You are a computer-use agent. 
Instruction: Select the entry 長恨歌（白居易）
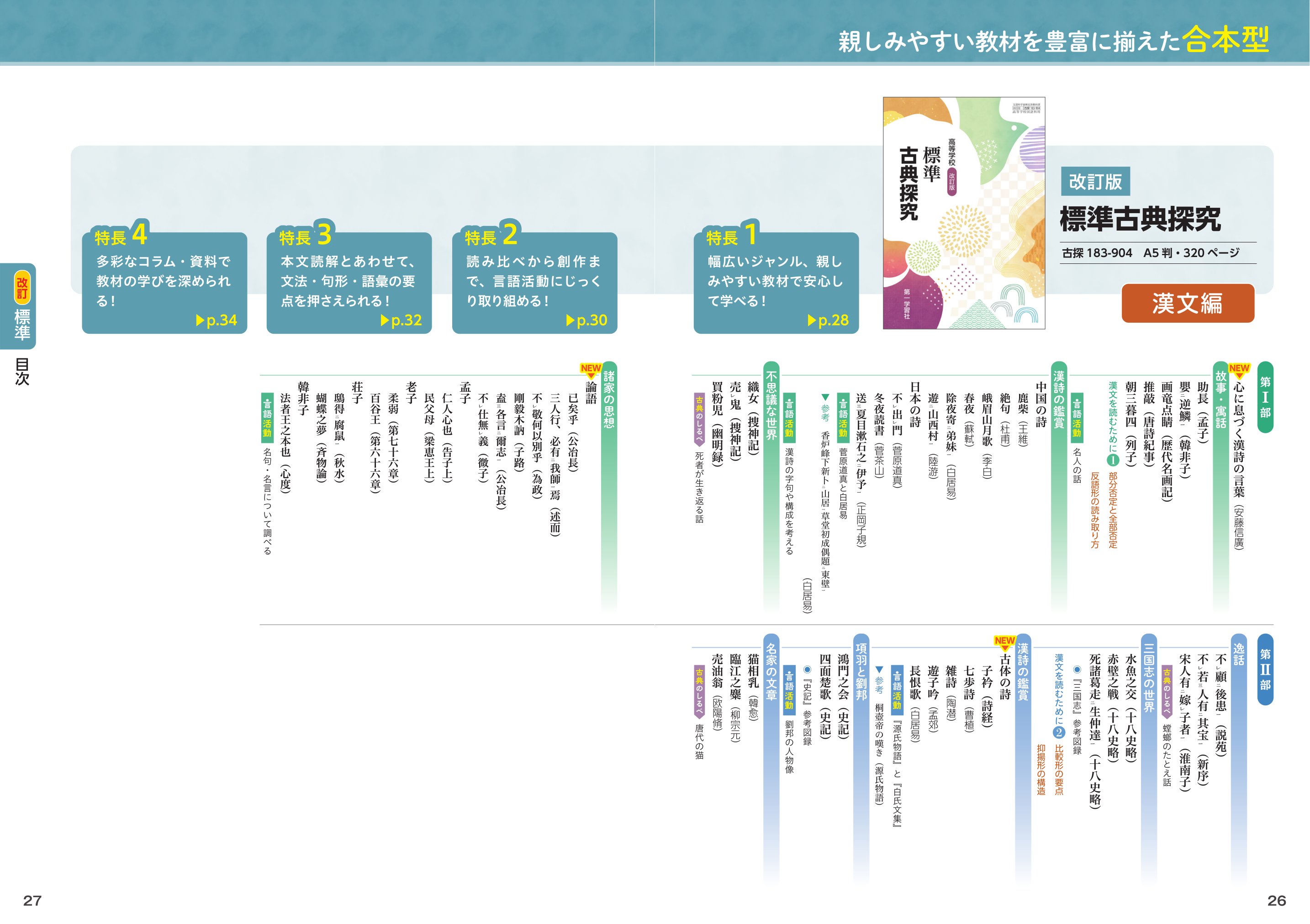coord(915,704)
